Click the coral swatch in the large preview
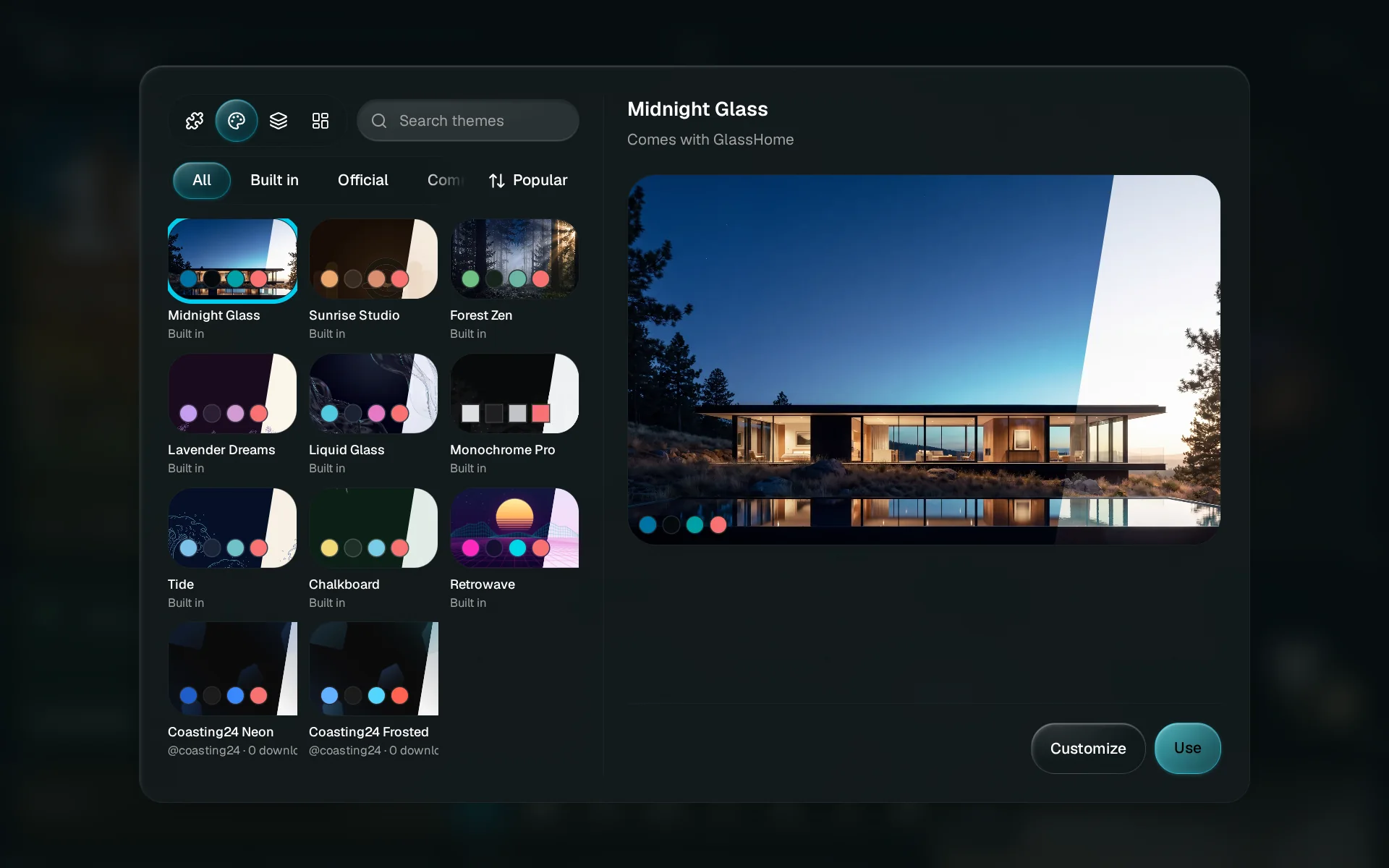Image resolution: width=1389 pixels, height=868 pixels. tap(718, 525)
